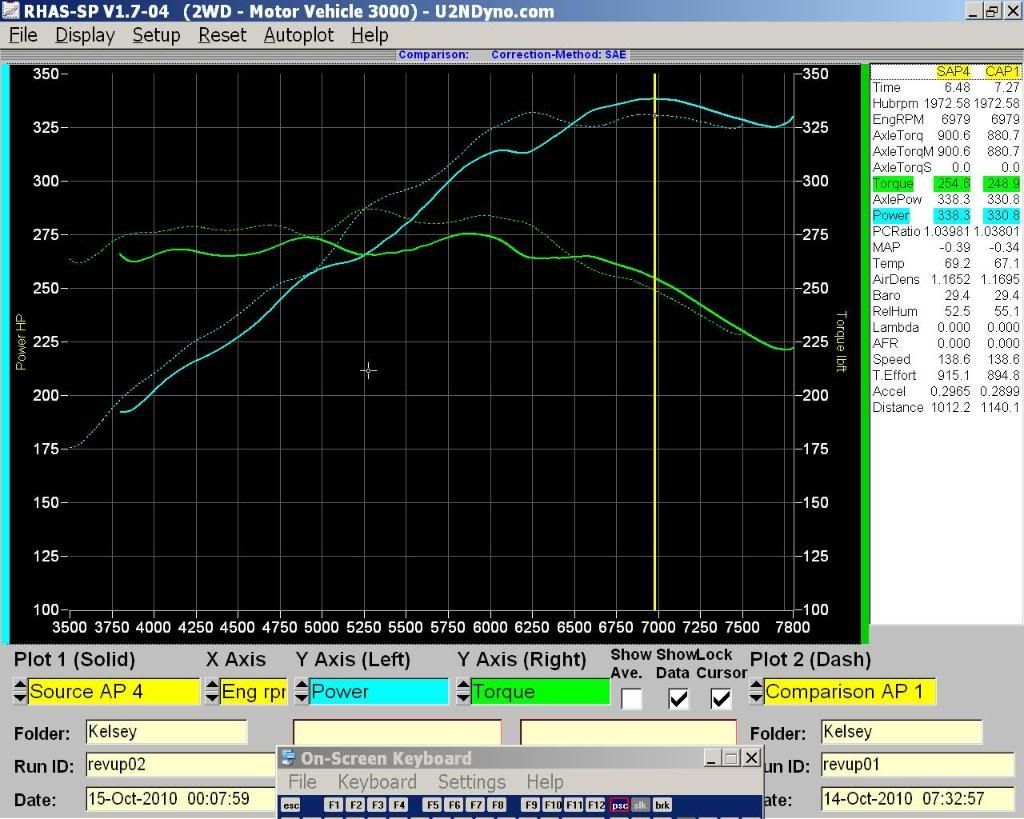Screen dimensions: 1024x819
Task: Open On-Screen Keyboard Help menu
Action: click(545, 782)
